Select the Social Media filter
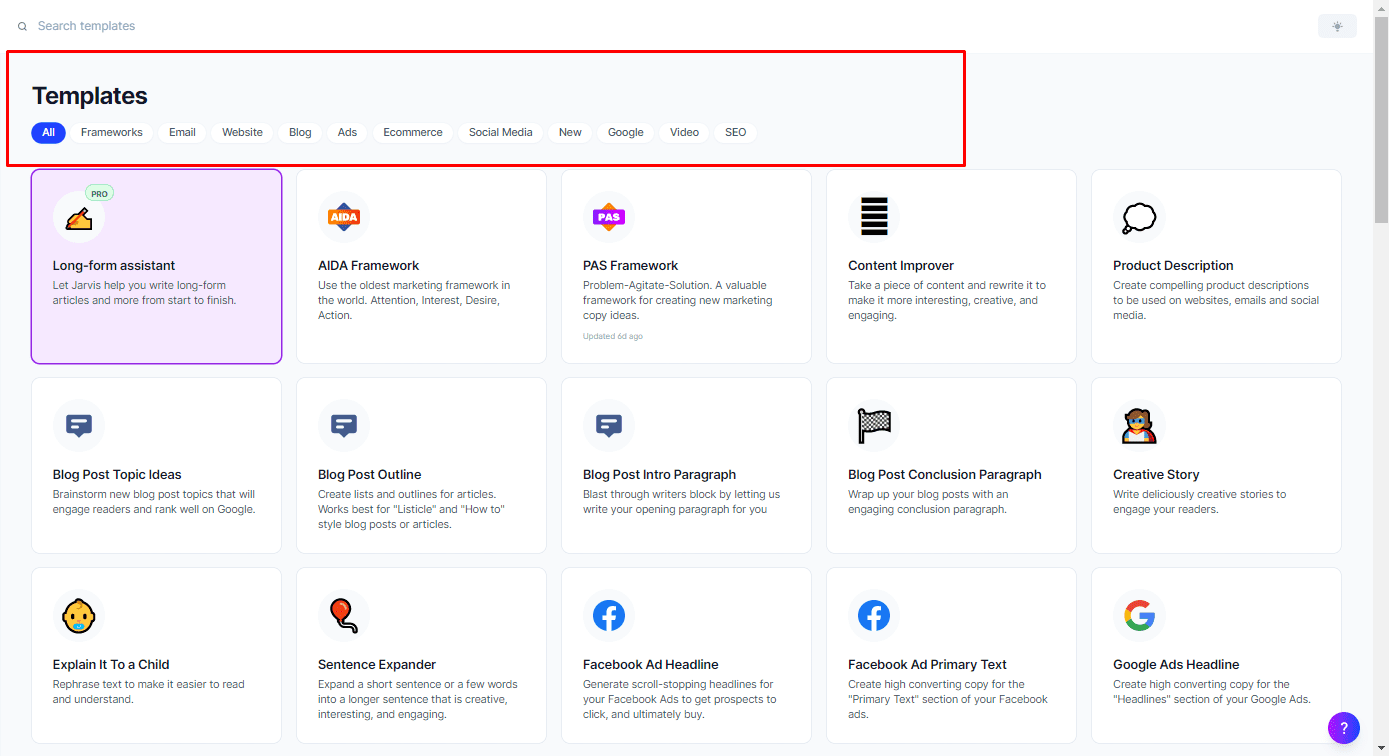The height and width of the screenshot is (756, 1389). 501,132
